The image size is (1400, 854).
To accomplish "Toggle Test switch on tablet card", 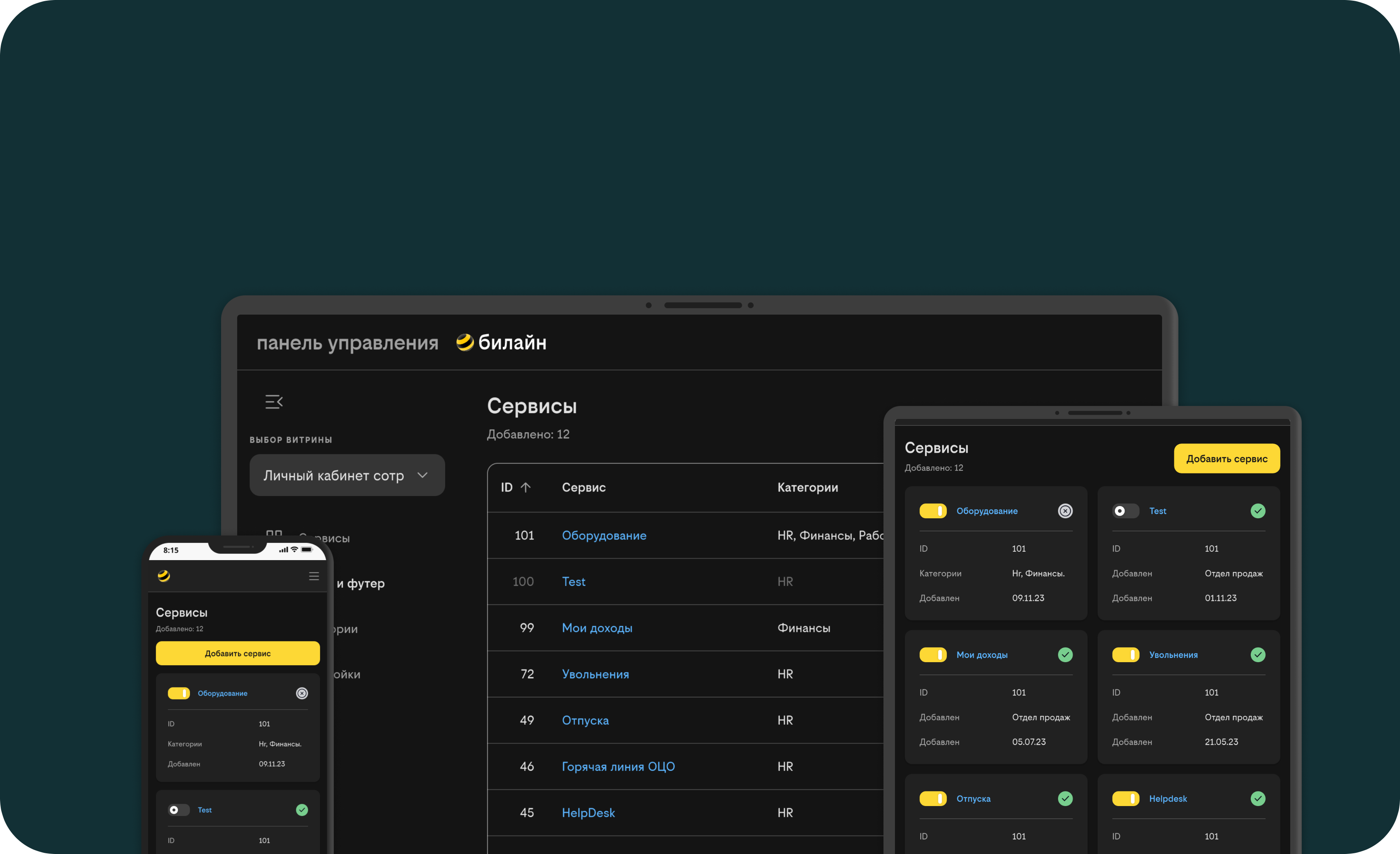I will click(1125, 511).
